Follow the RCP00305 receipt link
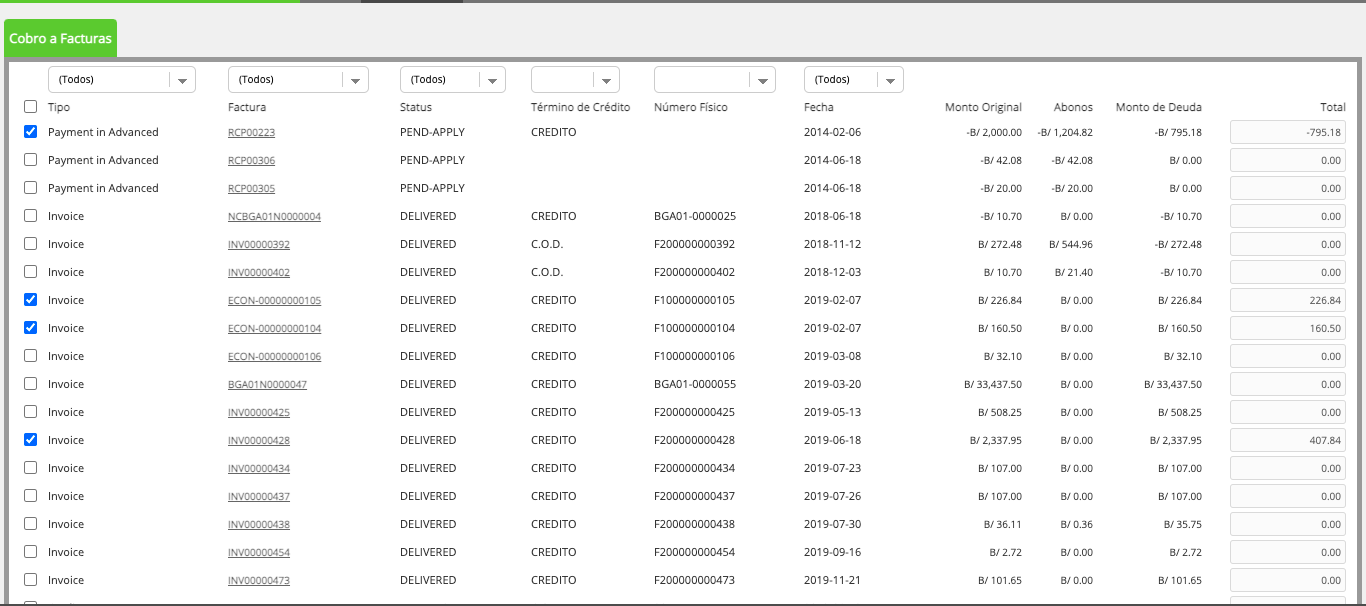Image resolution: width=1366 pixels, height=606 pixels. pos(251,188)
